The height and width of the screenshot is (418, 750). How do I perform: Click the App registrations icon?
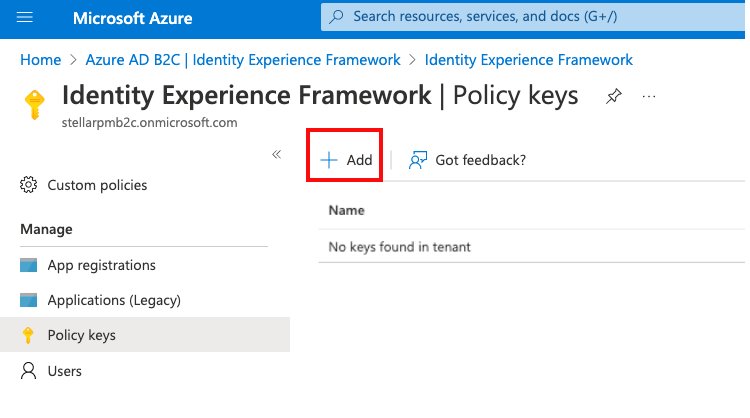[29, 265]
